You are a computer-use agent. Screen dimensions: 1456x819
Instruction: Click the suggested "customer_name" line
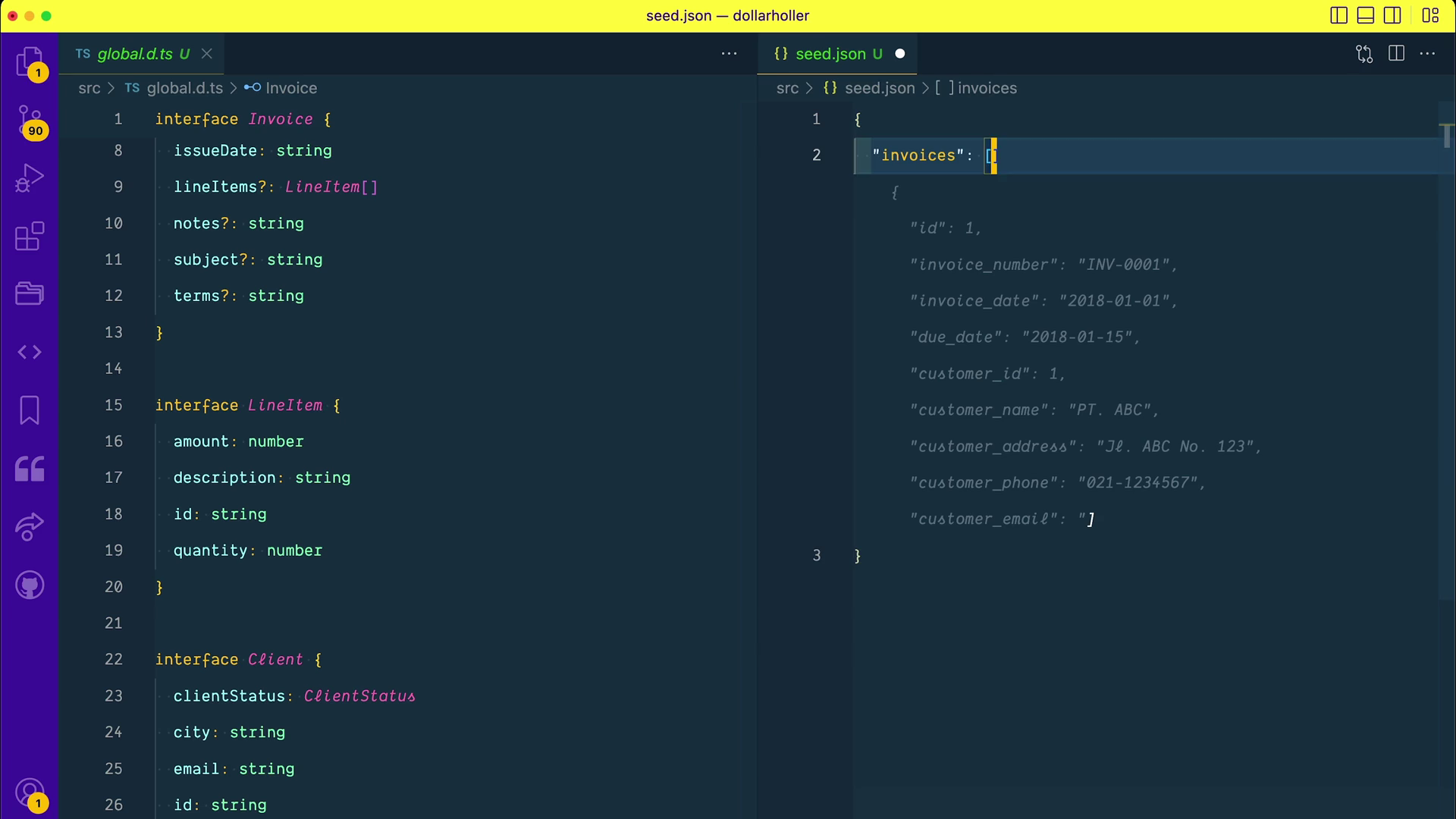click(x=1034, y=409)
